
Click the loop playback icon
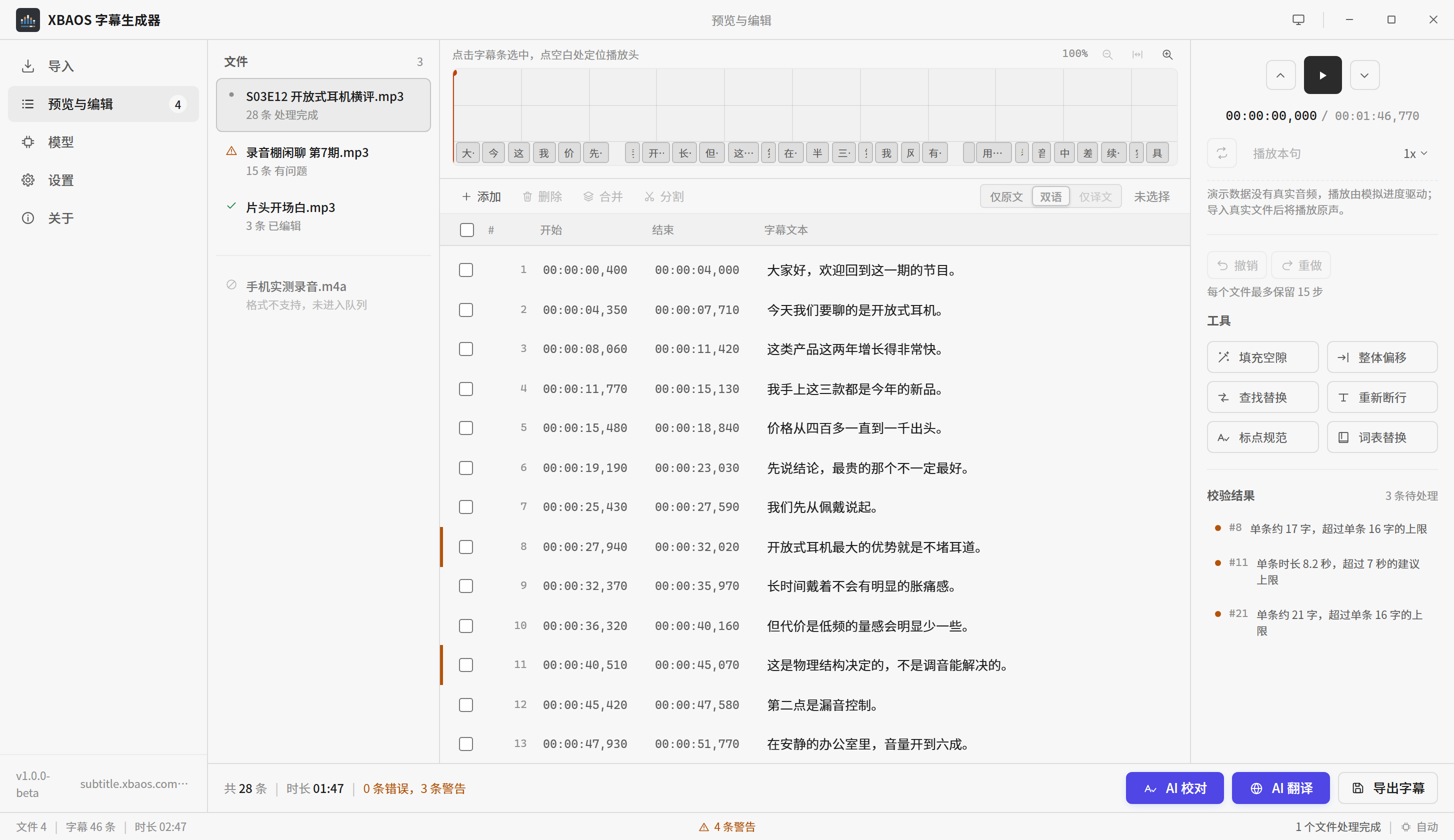(1221, 153)
